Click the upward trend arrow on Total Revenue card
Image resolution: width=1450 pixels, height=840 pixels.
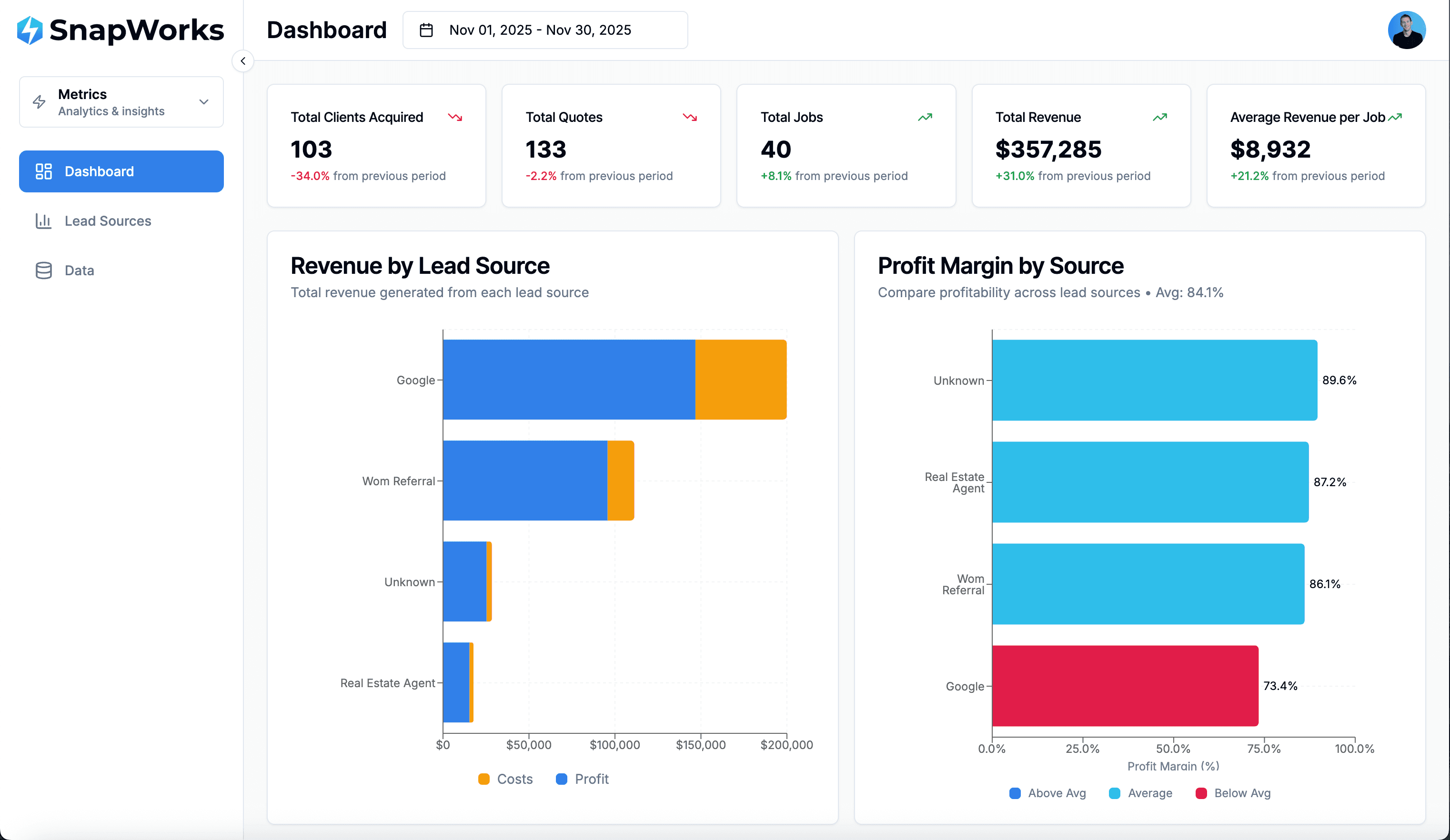1160,117
